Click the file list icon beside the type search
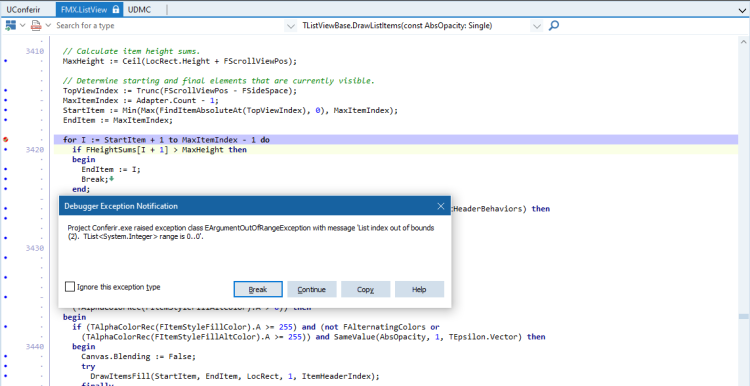The image size is (750, 386). click(36, 25)
